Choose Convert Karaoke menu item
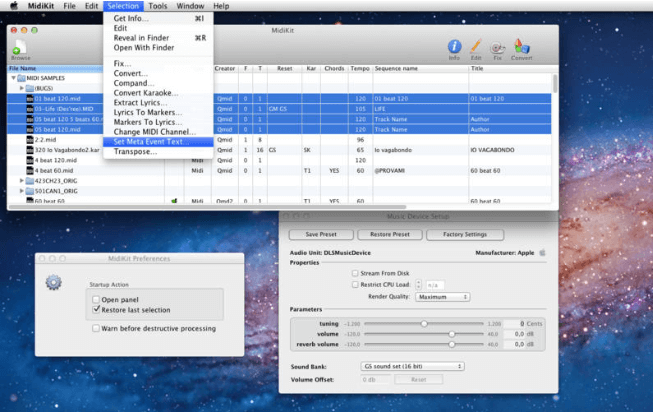This screenshot has height=413, width=653. 158,93
